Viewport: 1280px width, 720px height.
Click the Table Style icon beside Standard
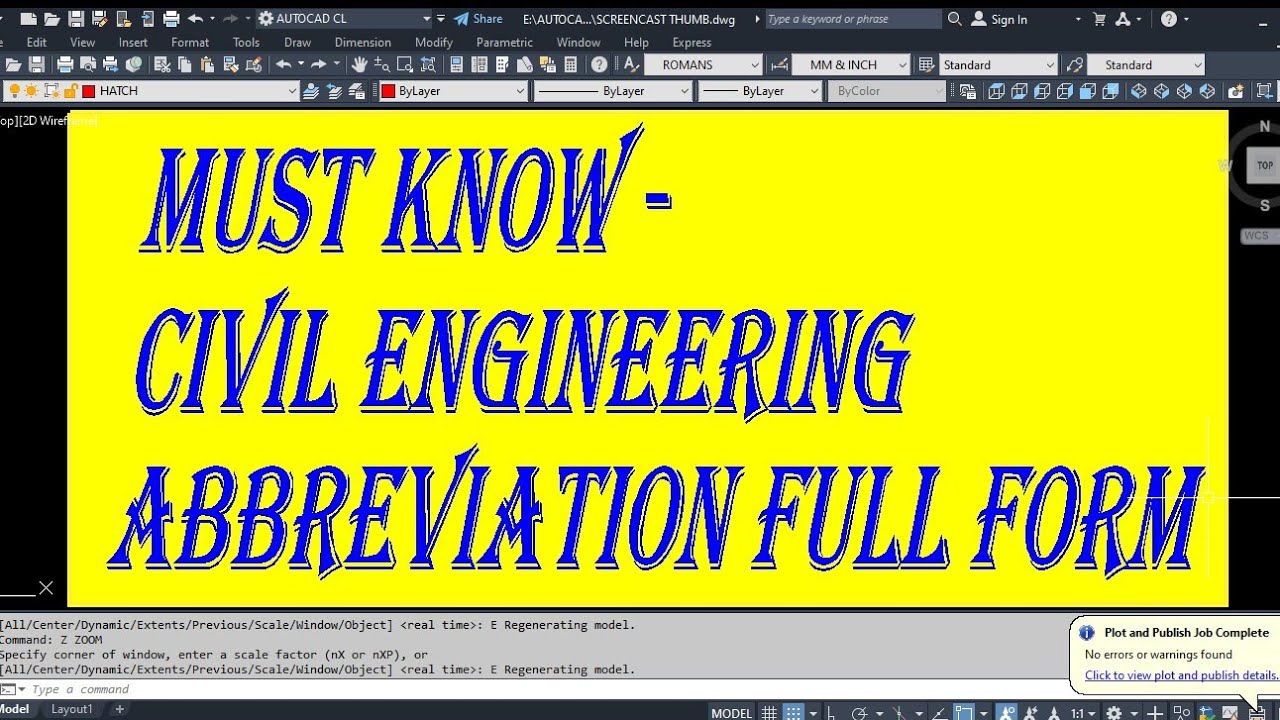pyautogui.click(x=926, y=65)
